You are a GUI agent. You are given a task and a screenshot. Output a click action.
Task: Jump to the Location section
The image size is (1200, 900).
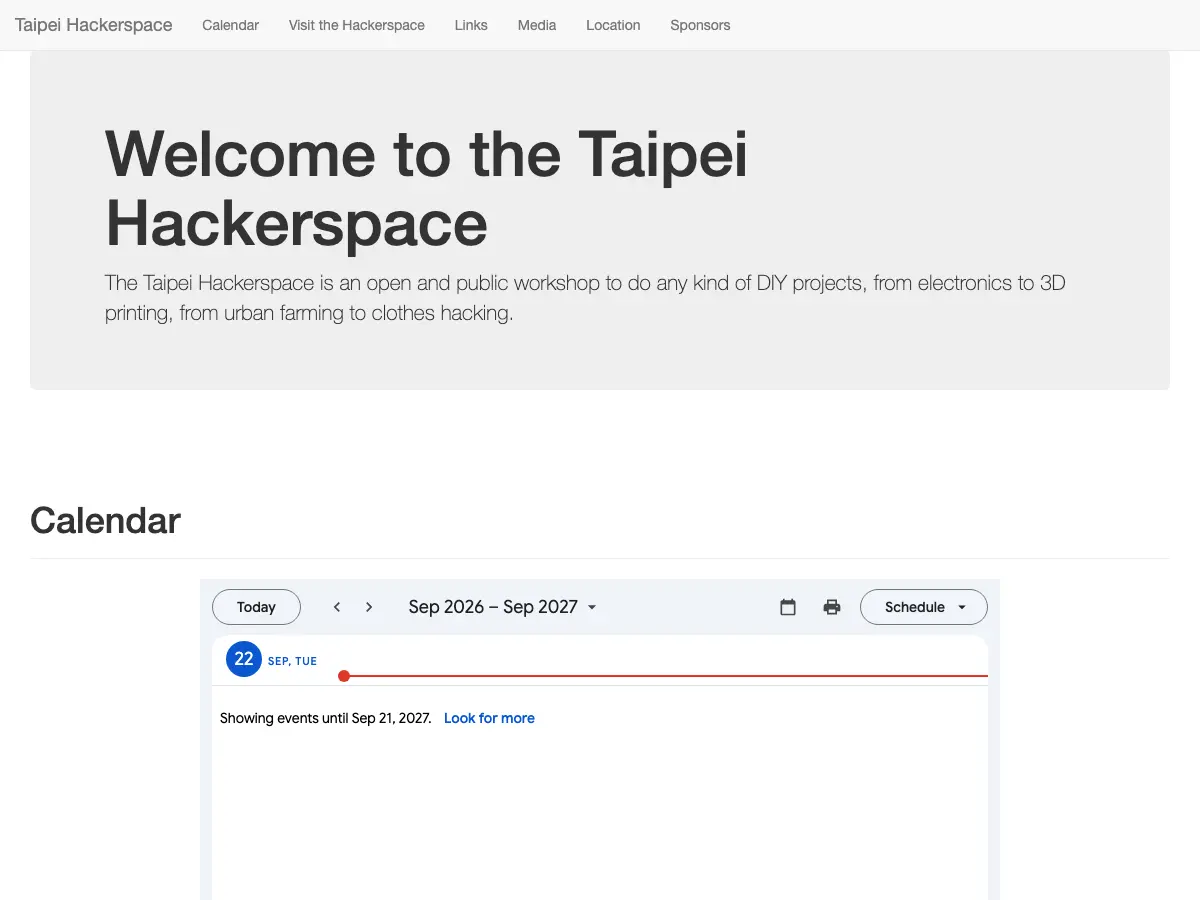[x=613, y=25]
